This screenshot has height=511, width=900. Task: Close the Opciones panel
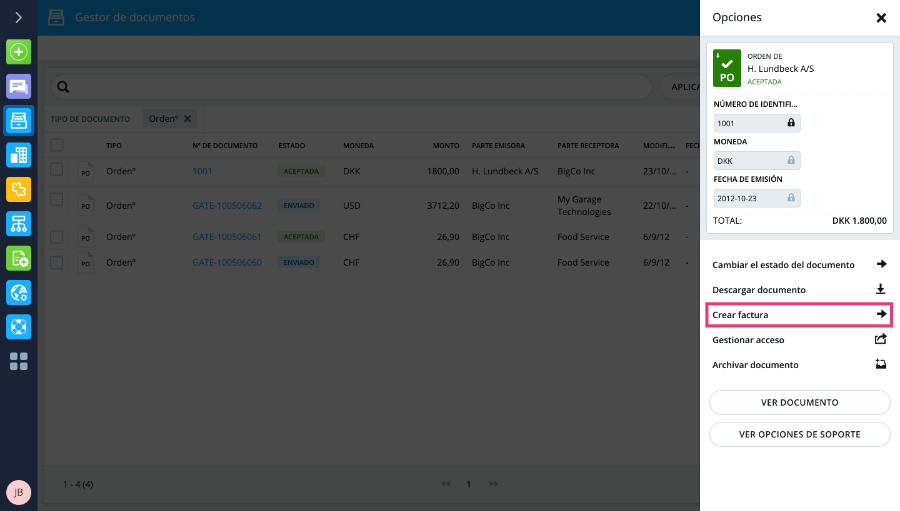coord(881,18)
